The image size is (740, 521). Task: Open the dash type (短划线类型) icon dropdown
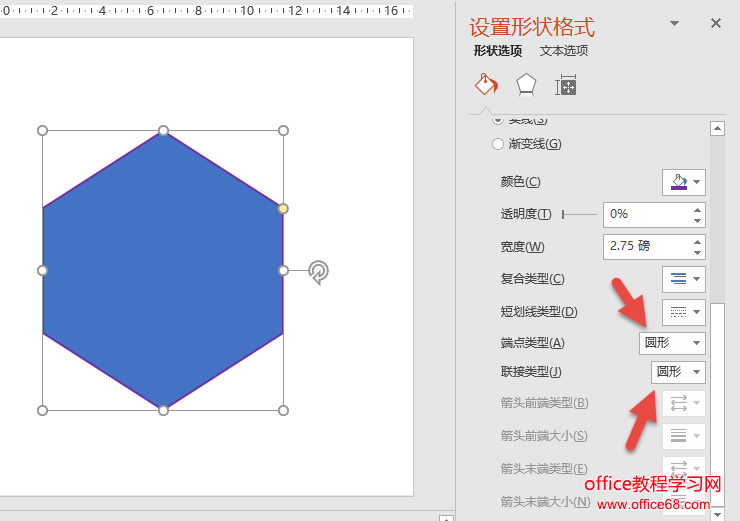684,312
